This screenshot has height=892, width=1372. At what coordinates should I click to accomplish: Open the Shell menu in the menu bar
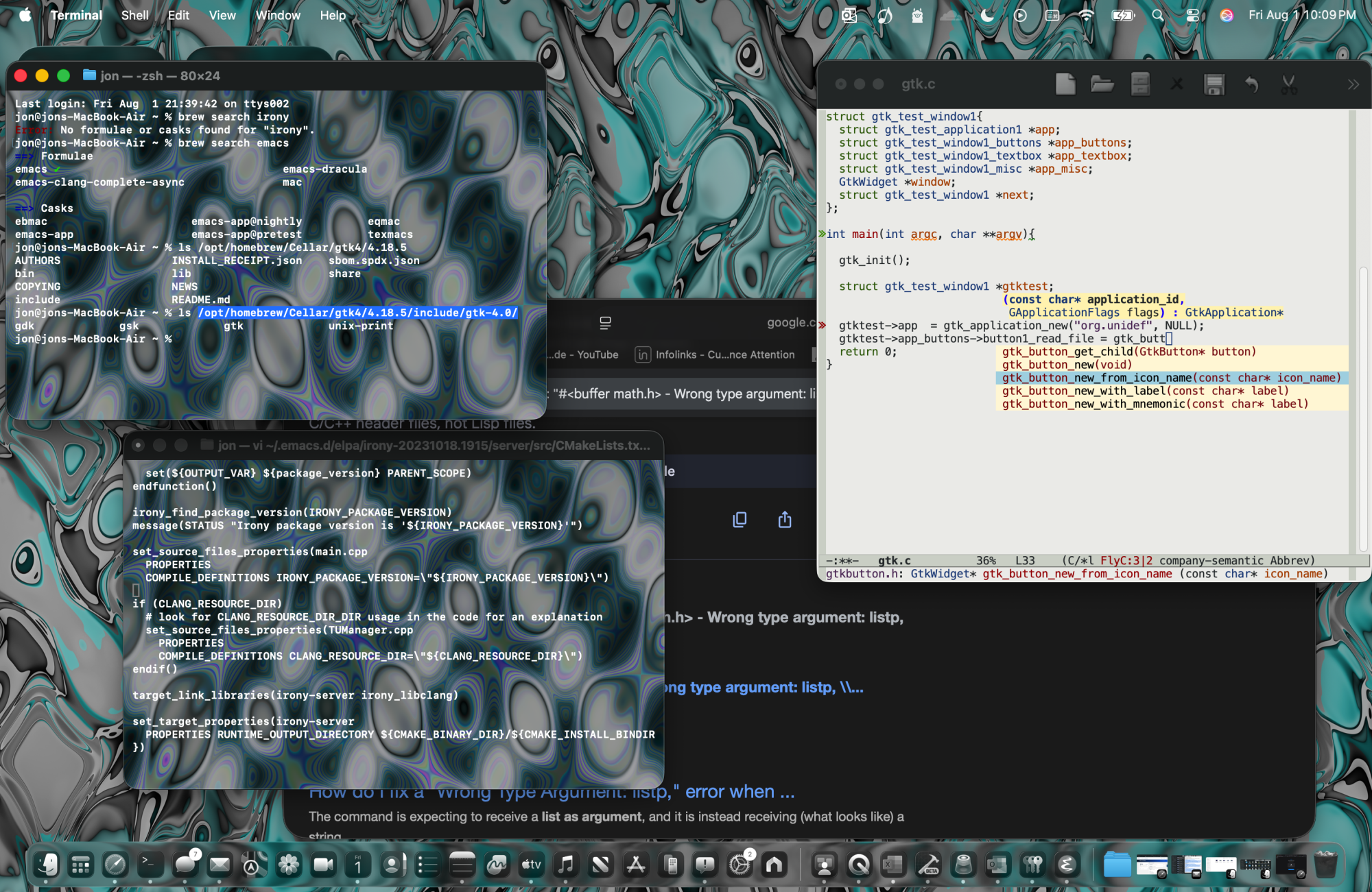click(x=134, y=15)
